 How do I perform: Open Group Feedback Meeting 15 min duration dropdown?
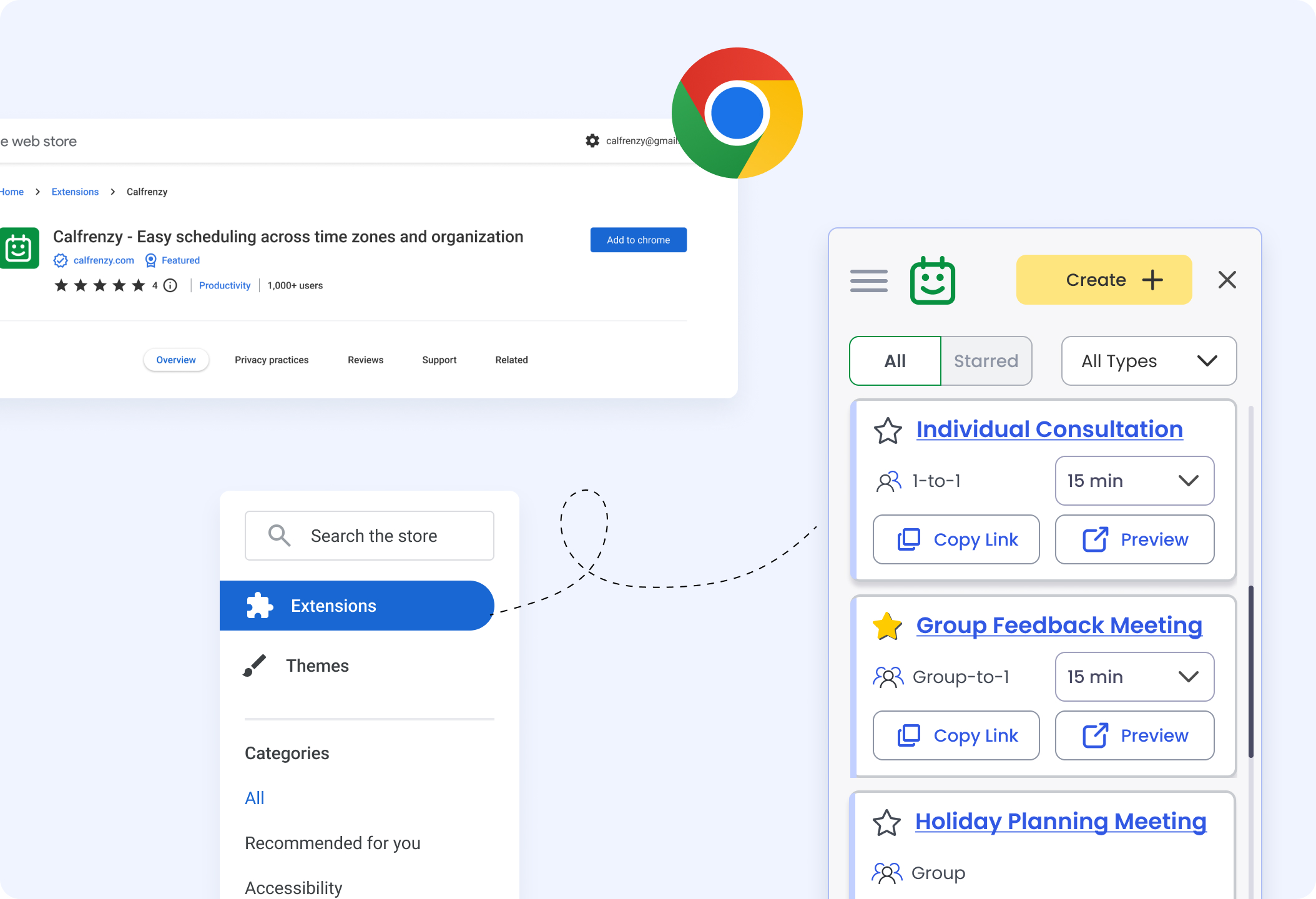click(1134, 677)
